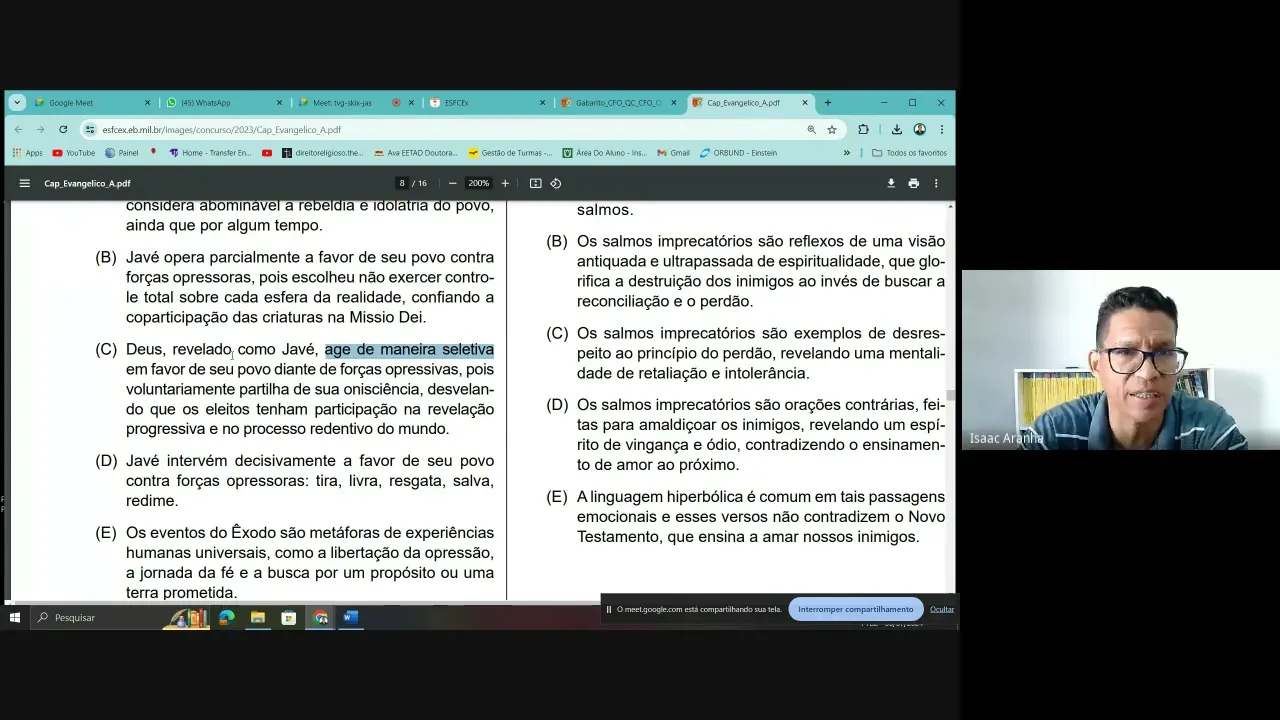Bookmark this page with the star
Viewport: 1280px width, 720px height.
(832, 129)
